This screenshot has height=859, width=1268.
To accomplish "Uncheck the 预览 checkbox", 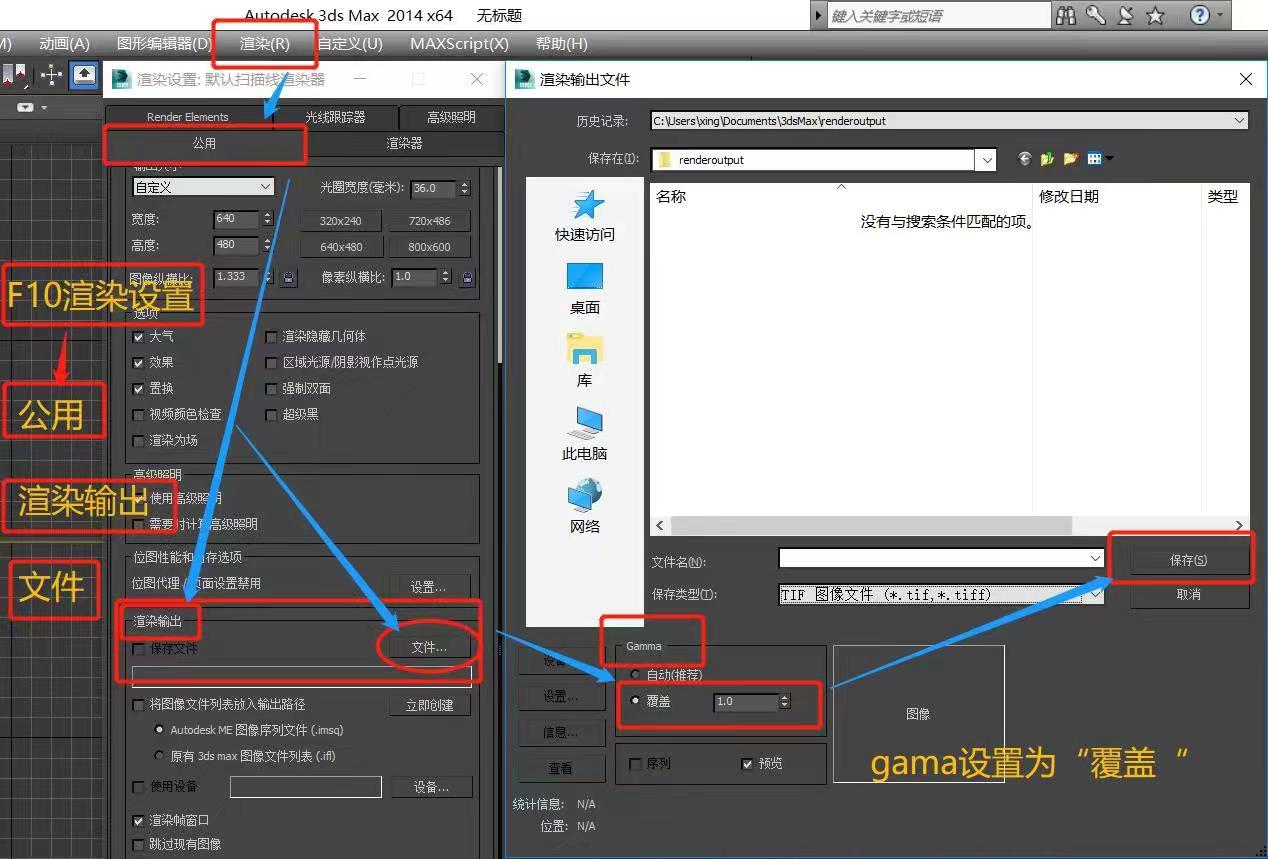I will tap(745, 763).
